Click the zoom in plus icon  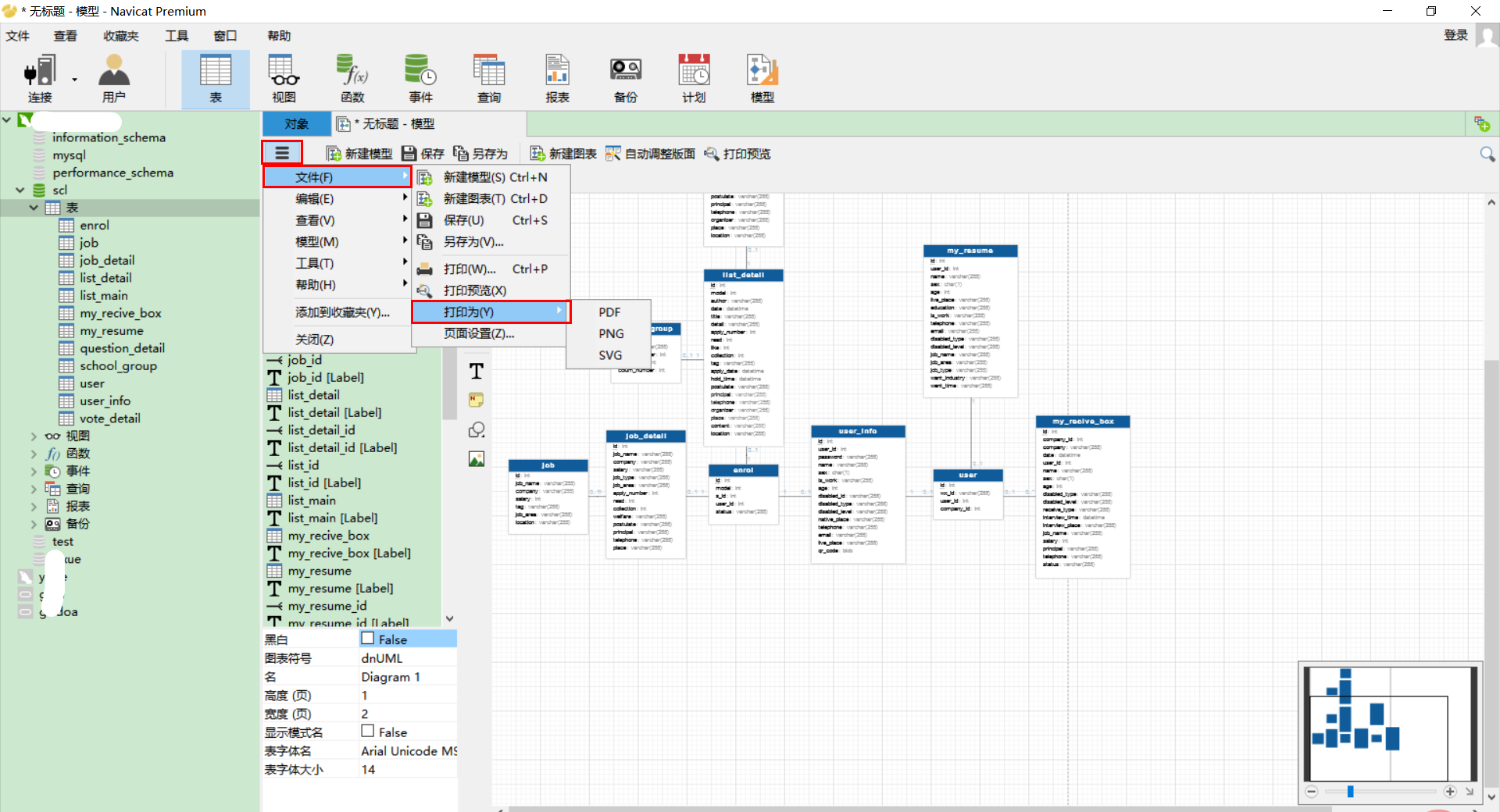tap(1450, 792)
